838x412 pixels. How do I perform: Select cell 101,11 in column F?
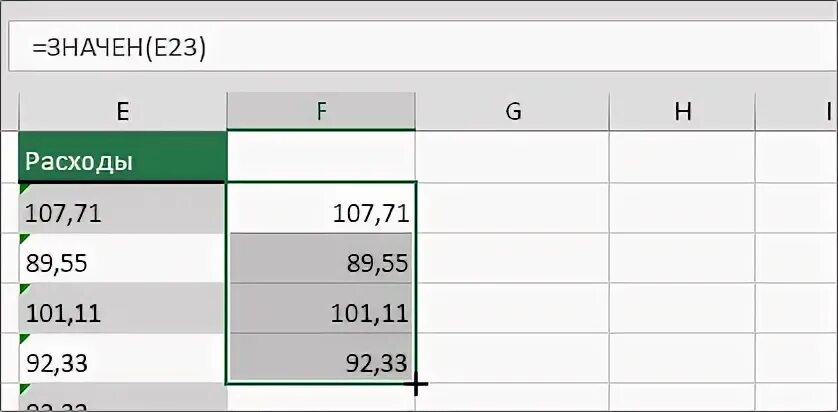(x=321, y=308)
